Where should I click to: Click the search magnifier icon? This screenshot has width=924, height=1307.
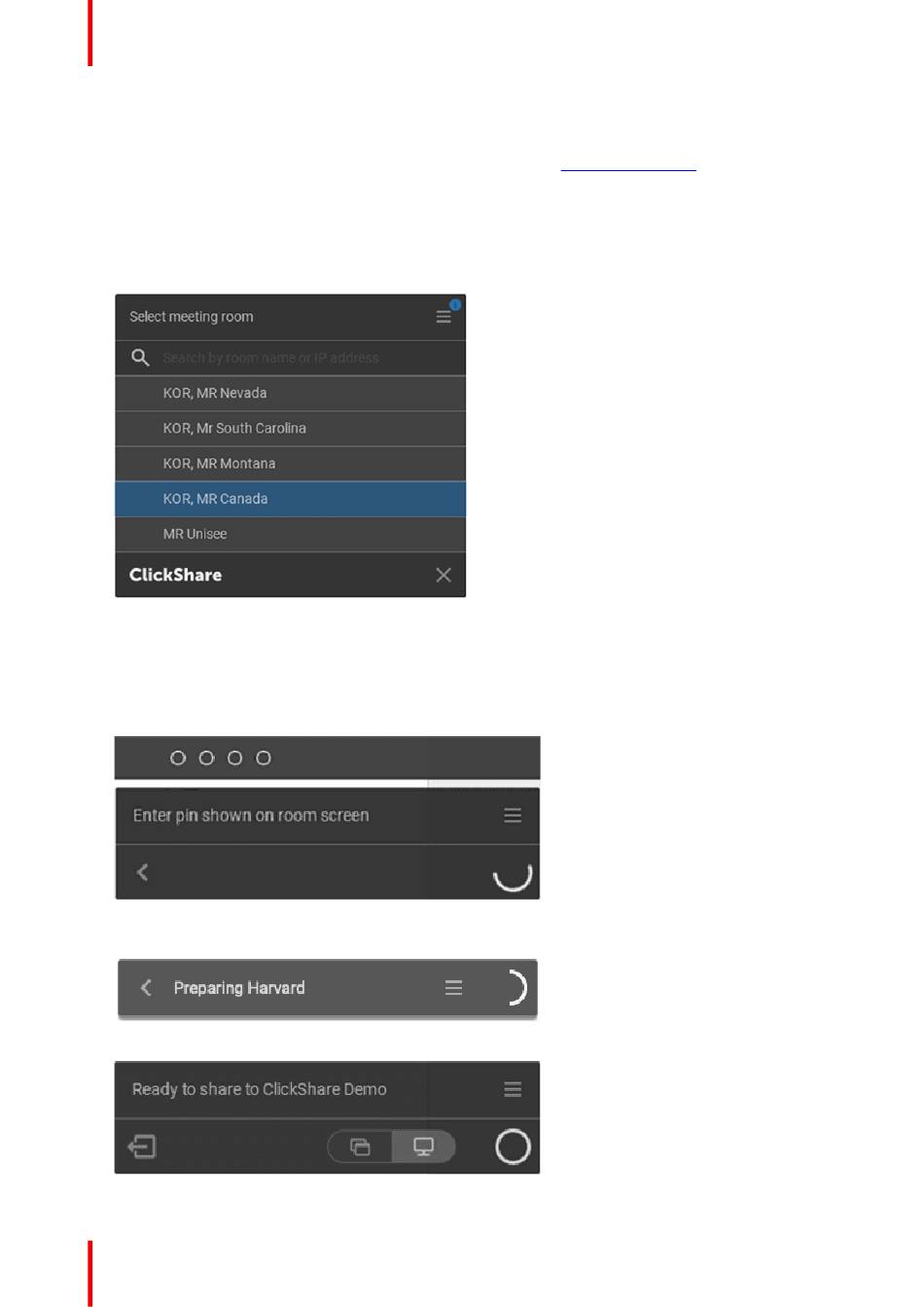140,358
